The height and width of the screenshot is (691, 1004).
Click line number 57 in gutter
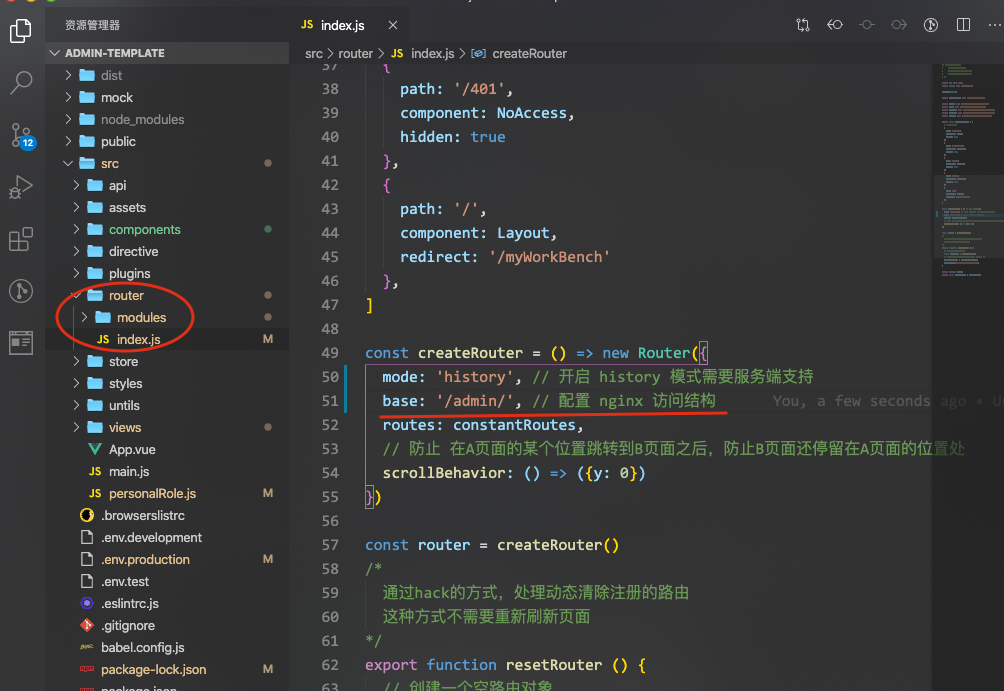330,545
